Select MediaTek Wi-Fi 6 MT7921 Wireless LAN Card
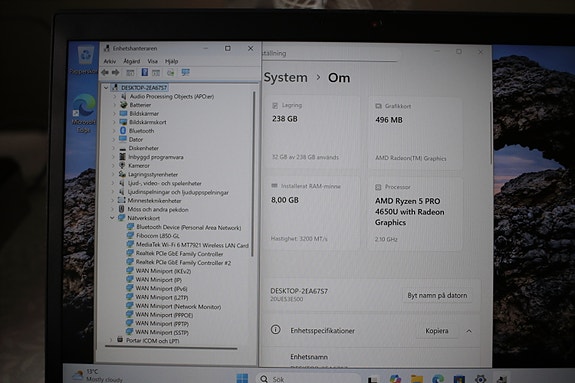Image resolution: width=575 pixels, height=383 pixels. 192,245
